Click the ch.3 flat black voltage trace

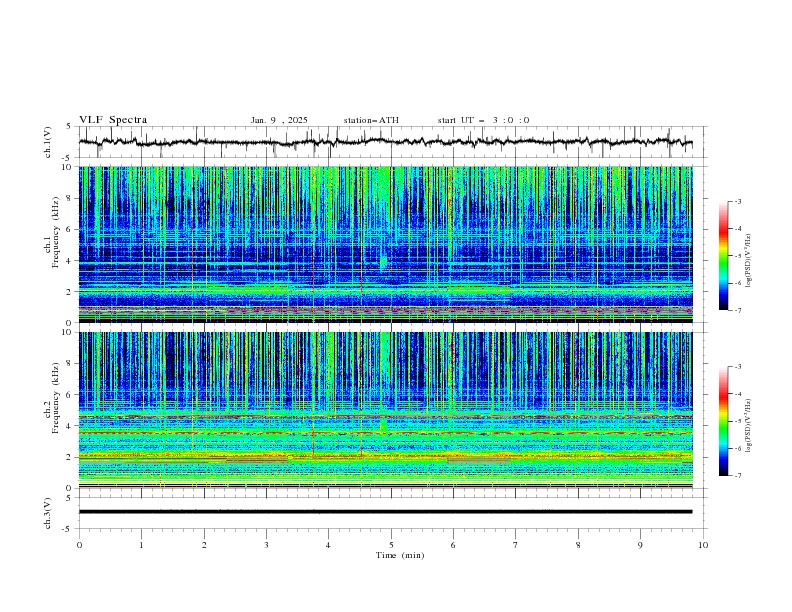pos(385,512)
